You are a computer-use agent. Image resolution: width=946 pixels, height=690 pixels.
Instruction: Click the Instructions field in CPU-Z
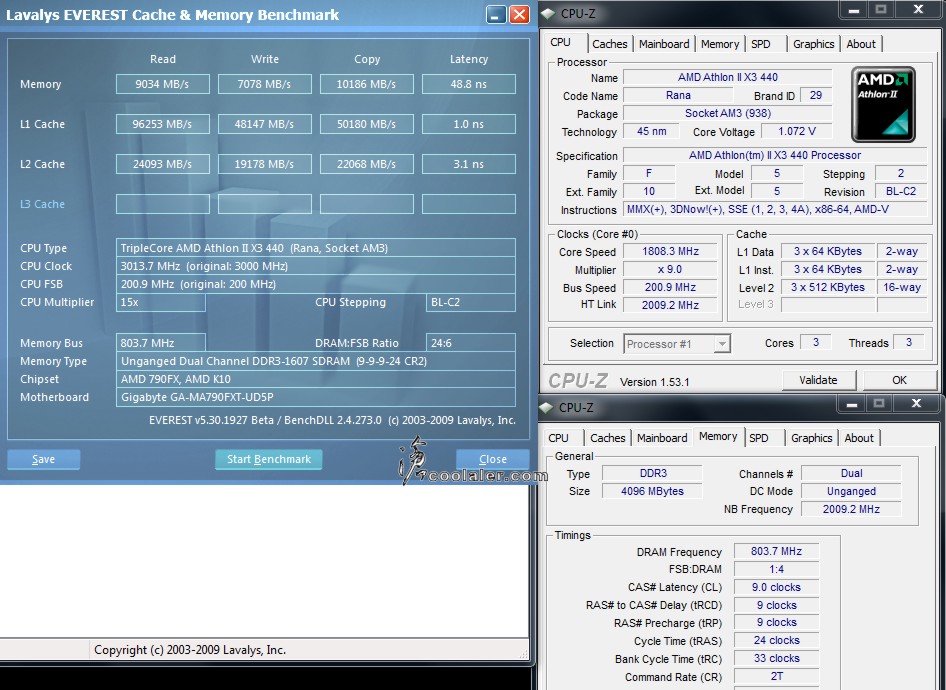775,209
